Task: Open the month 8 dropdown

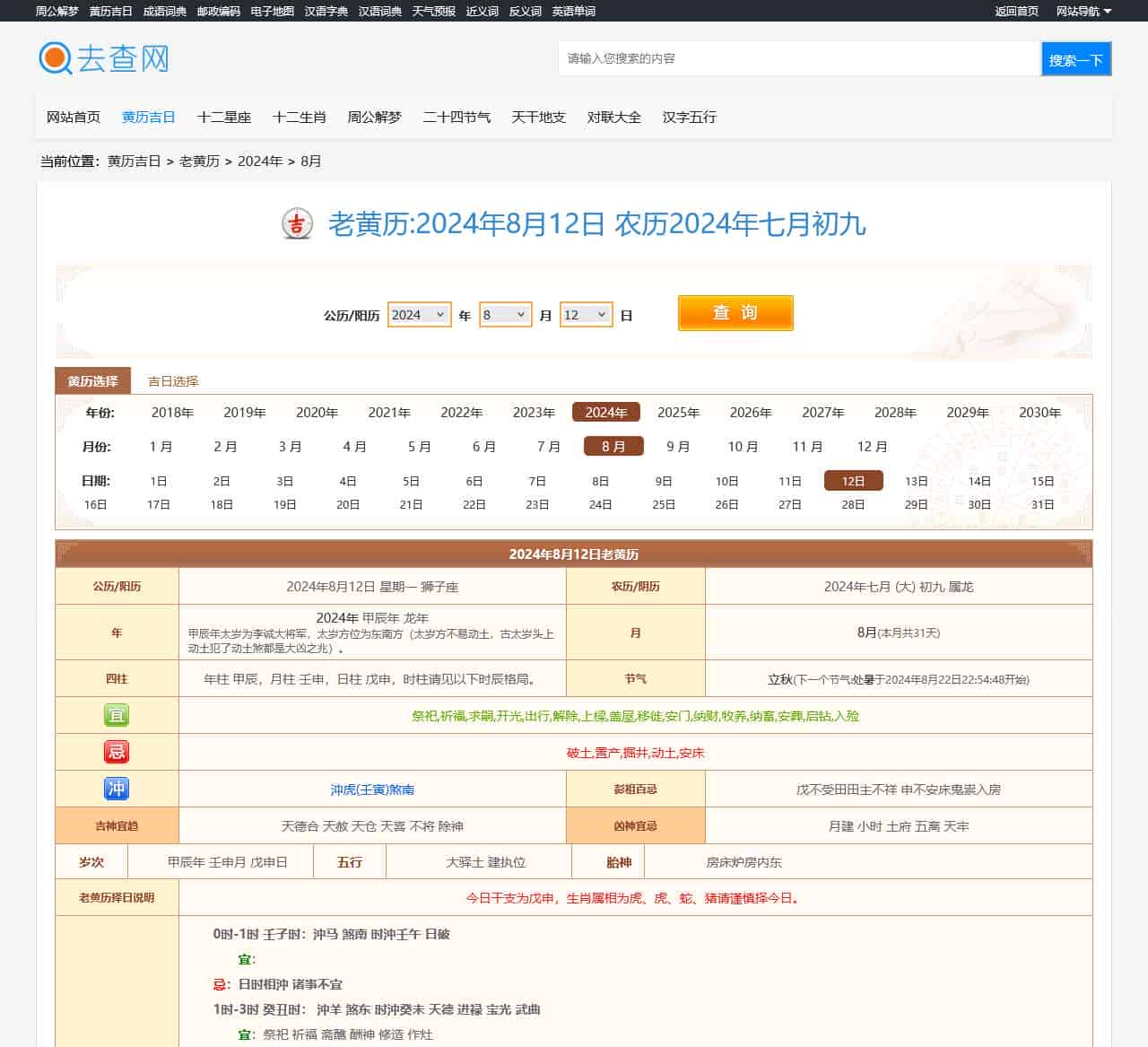Action: click(505, 315)
